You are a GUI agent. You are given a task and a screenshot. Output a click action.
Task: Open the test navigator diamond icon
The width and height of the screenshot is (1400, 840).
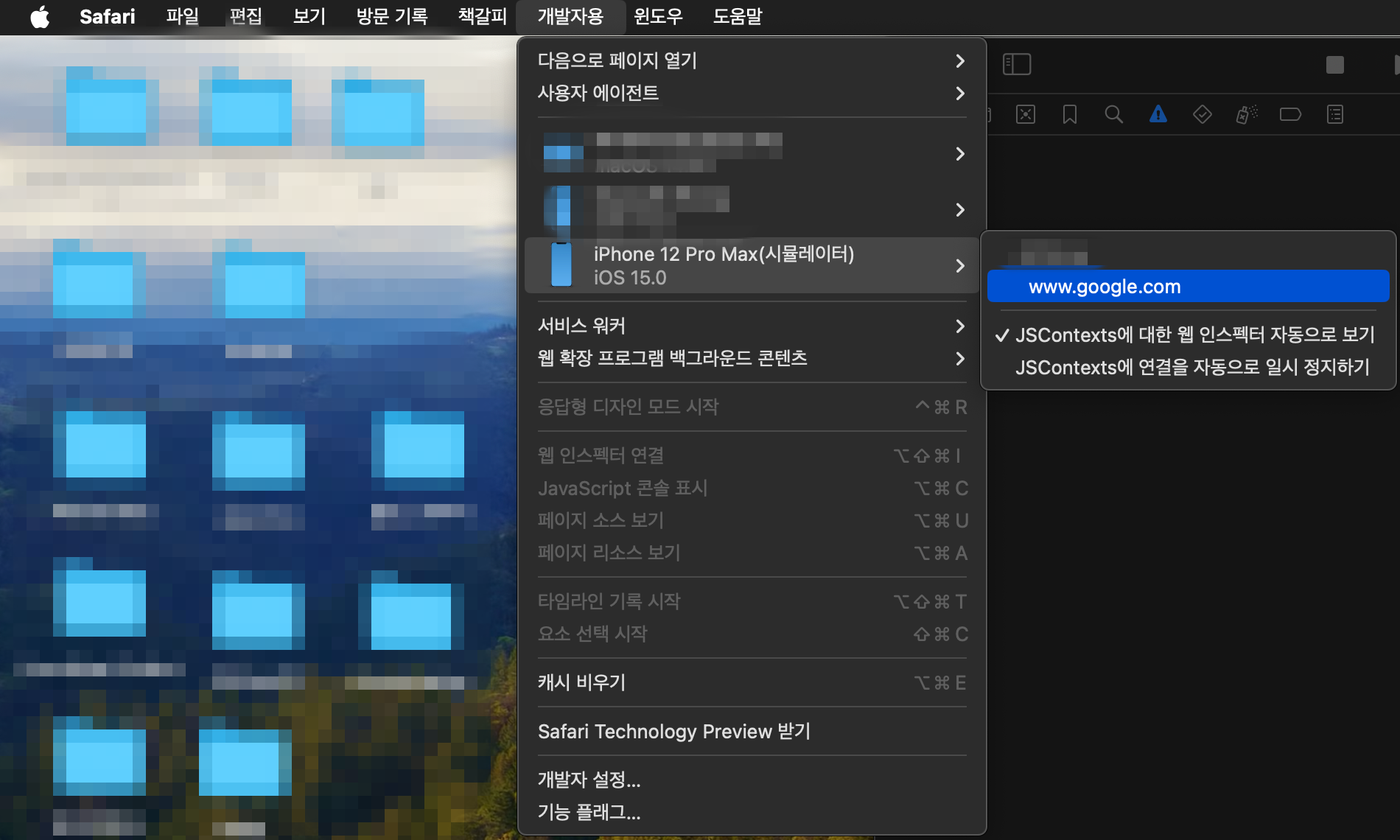(x=1203, y=114)
